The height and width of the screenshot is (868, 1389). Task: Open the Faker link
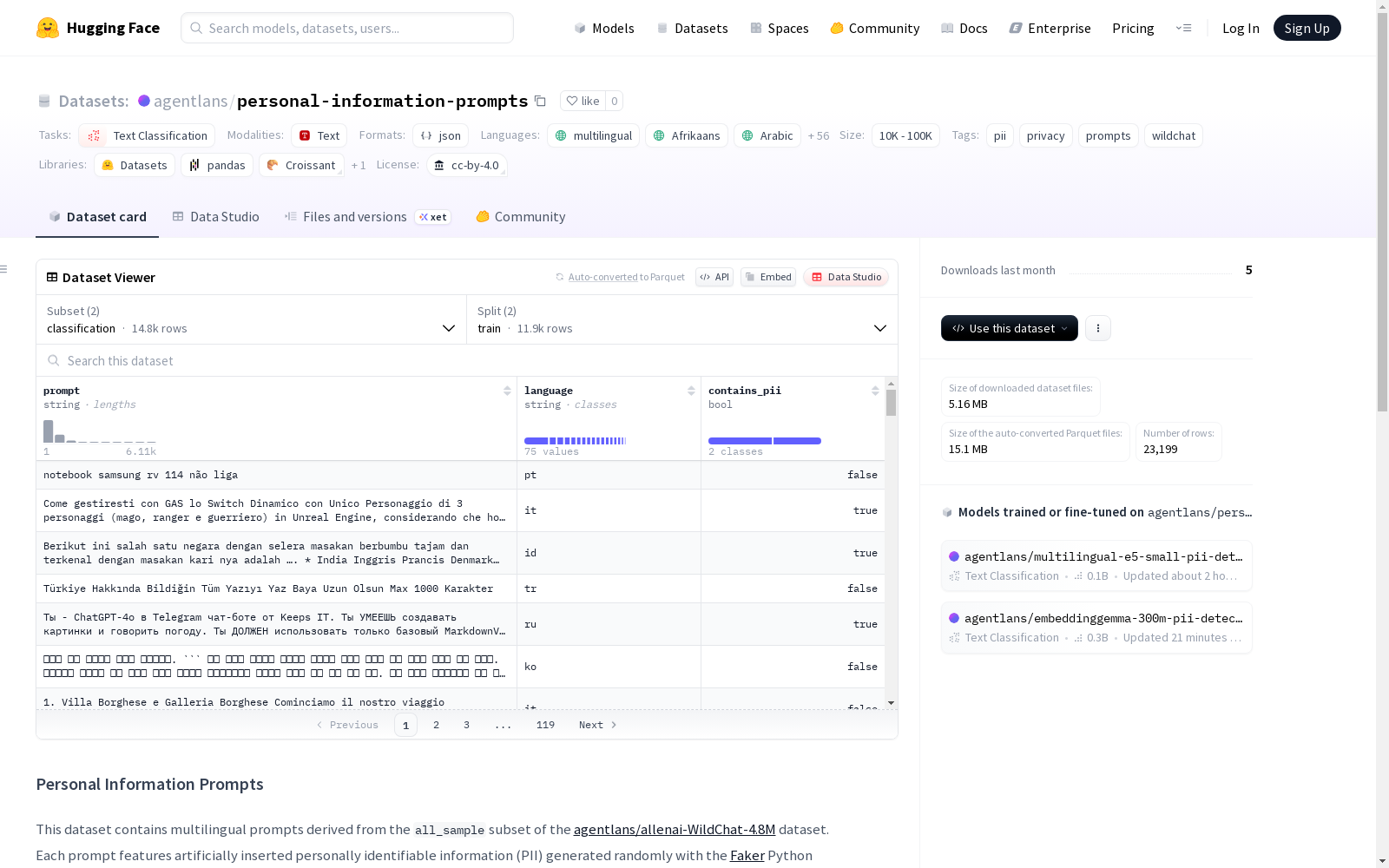747,855
